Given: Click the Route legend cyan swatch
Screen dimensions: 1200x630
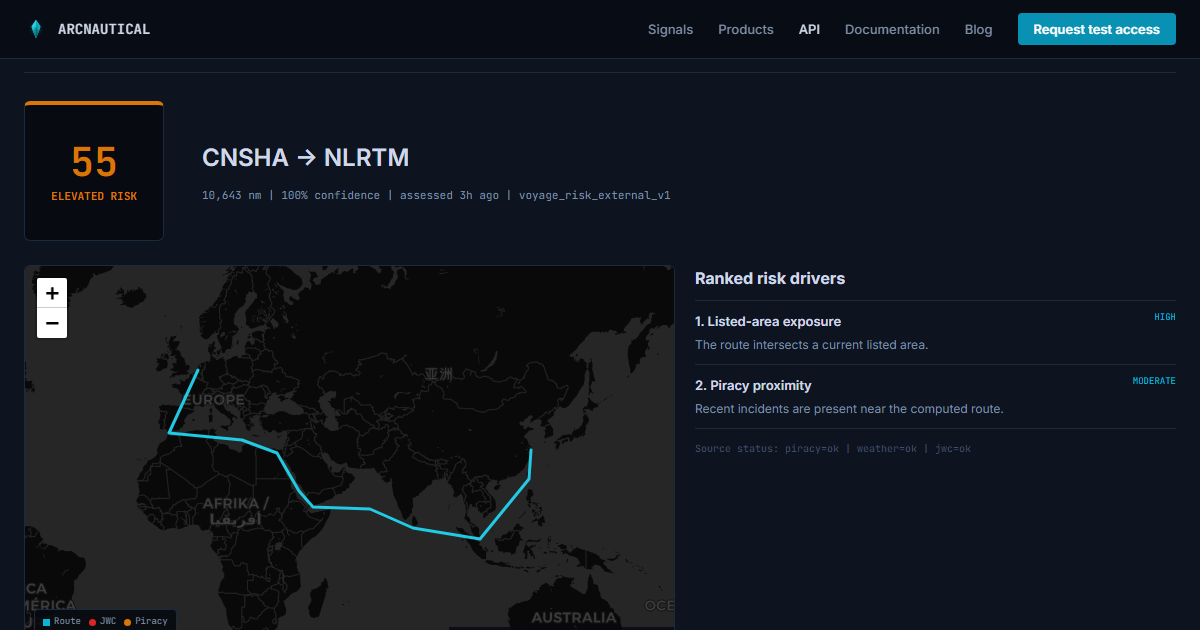Looking at the screenshot, I should pos(46,622).
